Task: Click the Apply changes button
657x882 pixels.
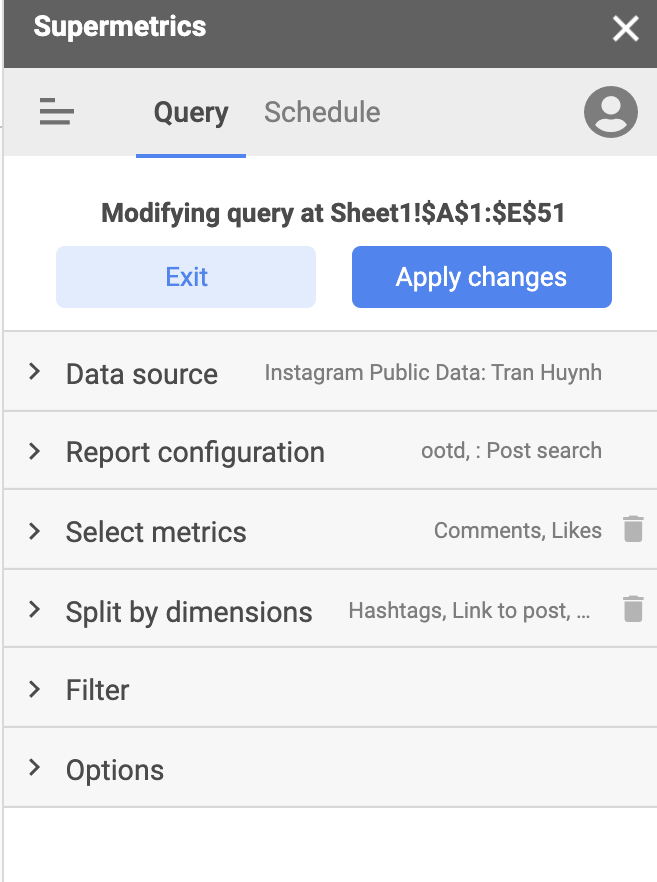Action: (x=482, y=277)
